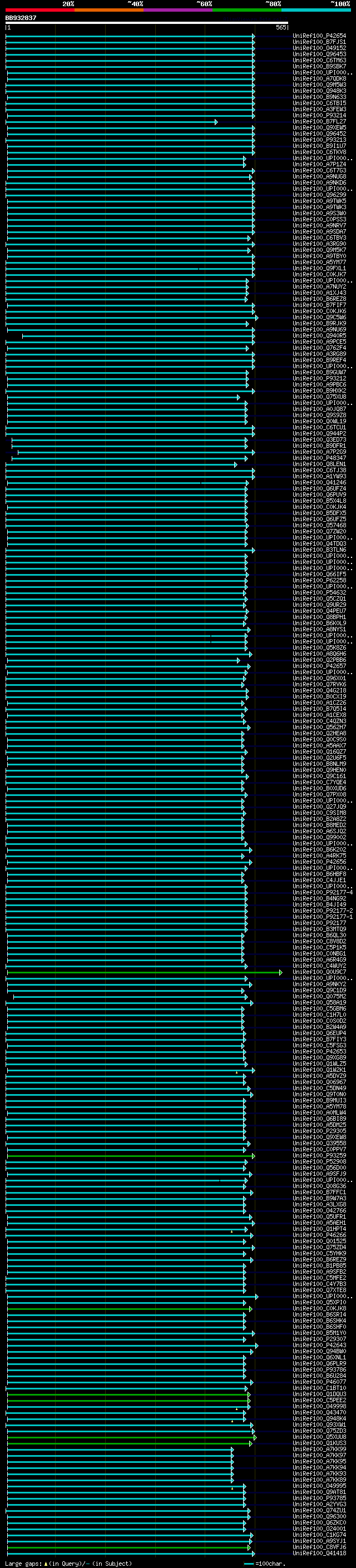View hit UniRef100_Q06967

click(x=319, y=1082)
